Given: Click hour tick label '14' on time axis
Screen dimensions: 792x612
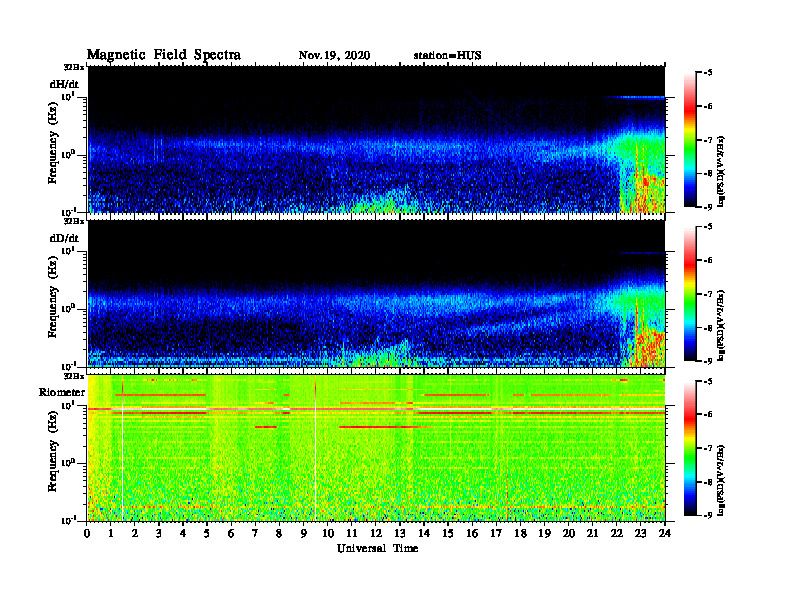Looking at the screenshot, I should coord(424,534).
